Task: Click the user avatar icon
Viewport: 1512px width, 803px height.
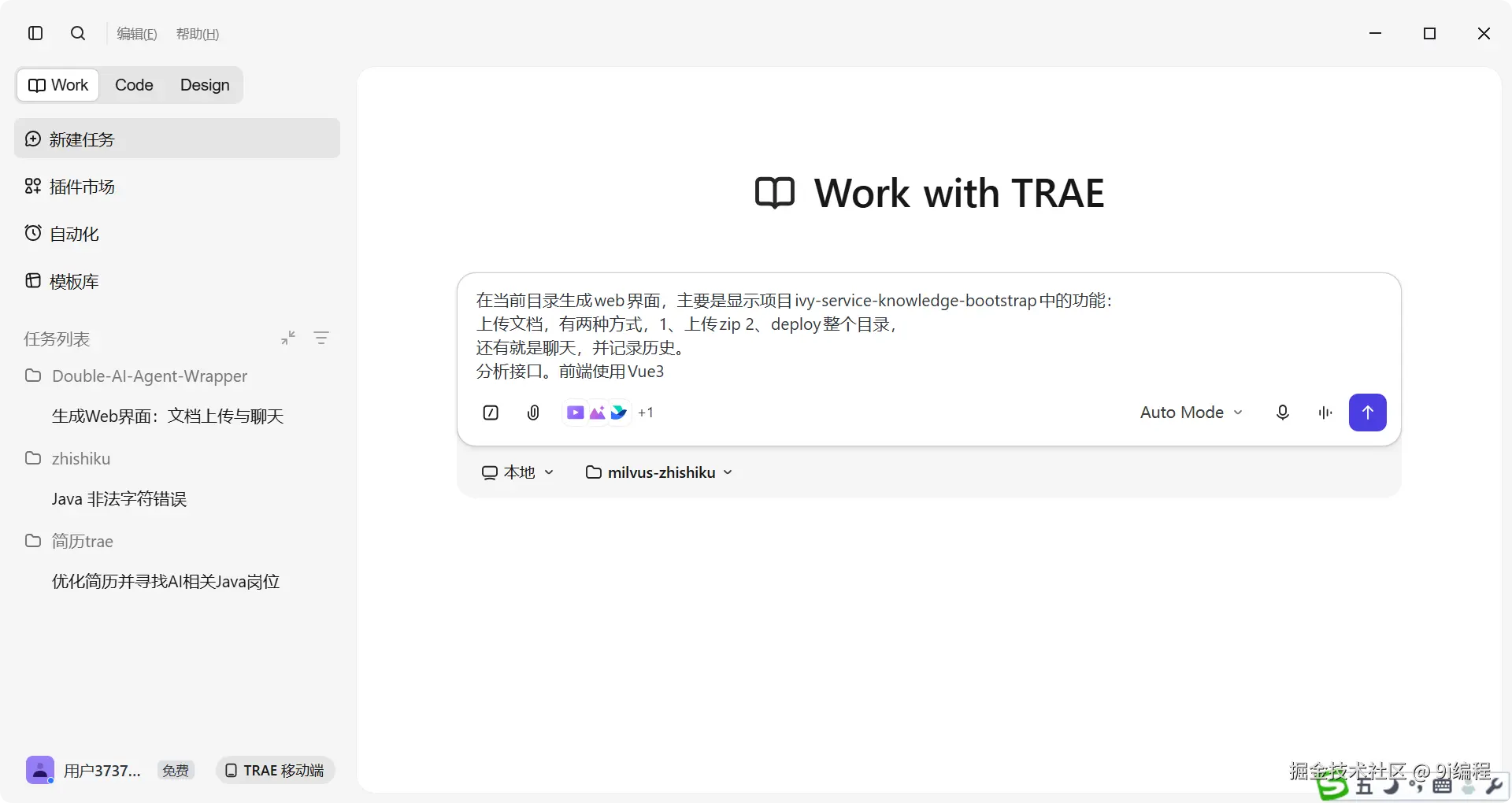Action: [40, 770]
